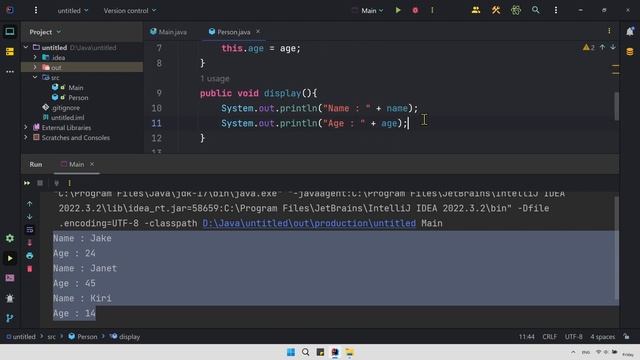Image resolution: width=640 pixels, height=360 pixels.
Task: Click the 11:44 caret position indicator
Action: coord(527,337)
